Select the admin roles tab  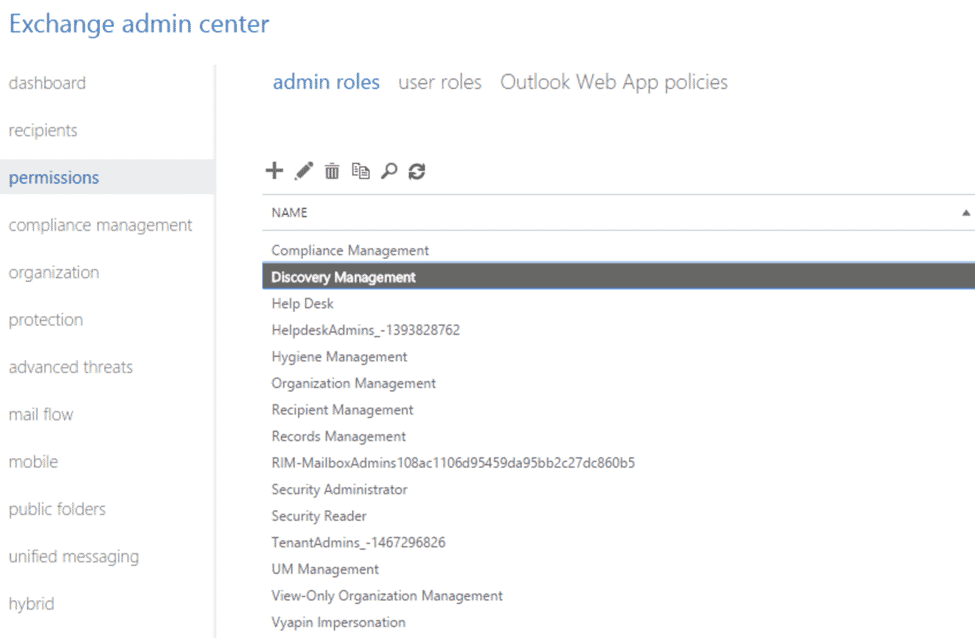(326, 82)
